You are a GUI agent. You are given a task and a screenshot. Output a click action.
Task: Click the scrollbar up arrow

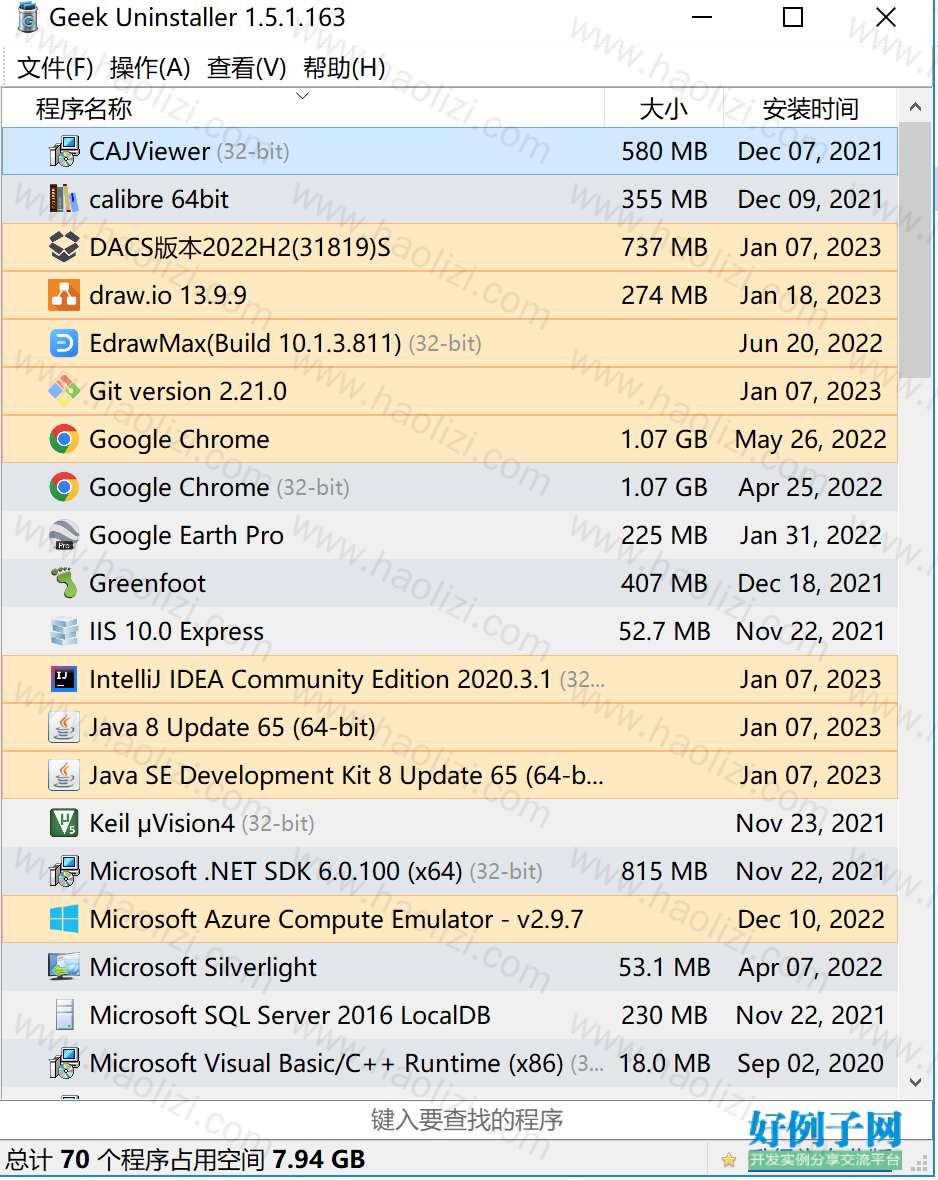pos(915,108)
